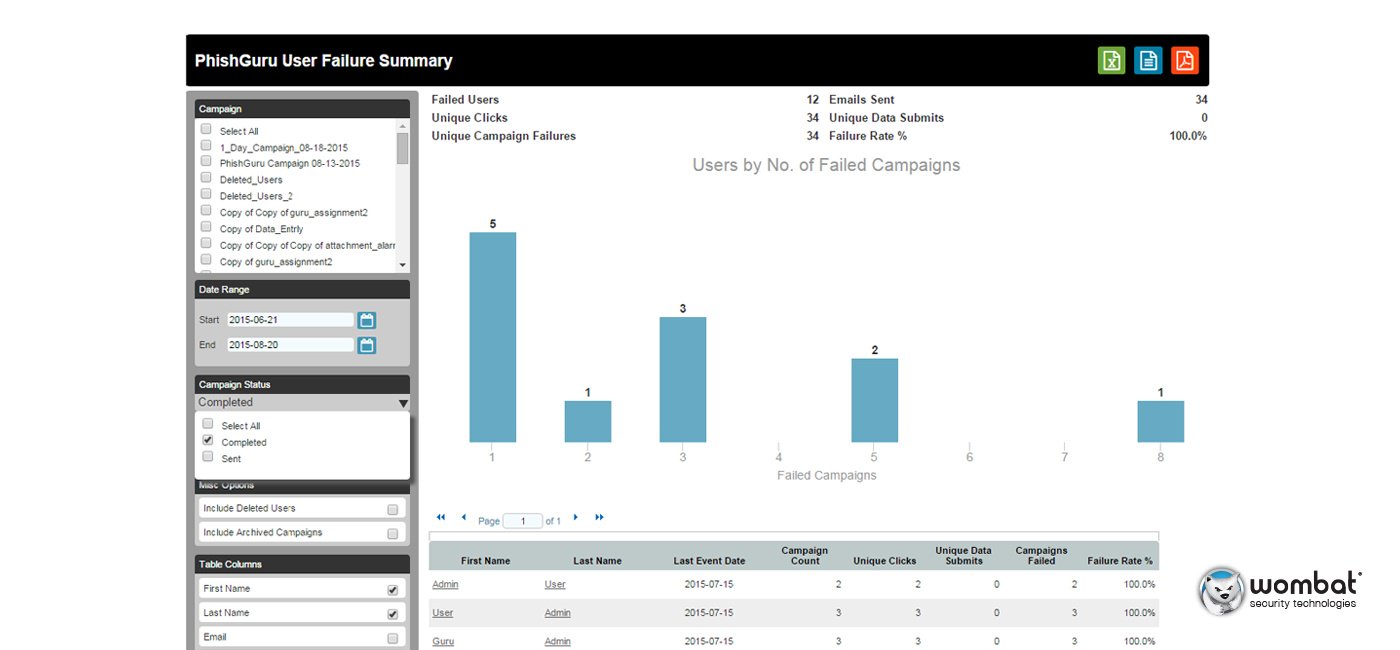Open the Guru first name link
This screenshot has height=650, width=1400.
pyautogui.click(x=442, y=641)
